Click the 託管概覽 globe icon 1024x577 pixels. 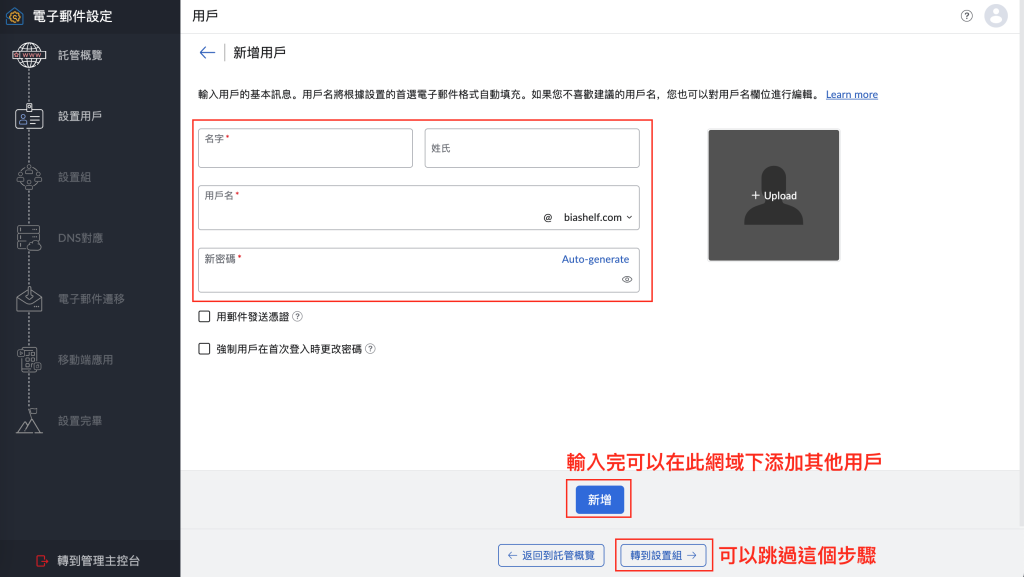pyautogui.click(x=29, y=55)
